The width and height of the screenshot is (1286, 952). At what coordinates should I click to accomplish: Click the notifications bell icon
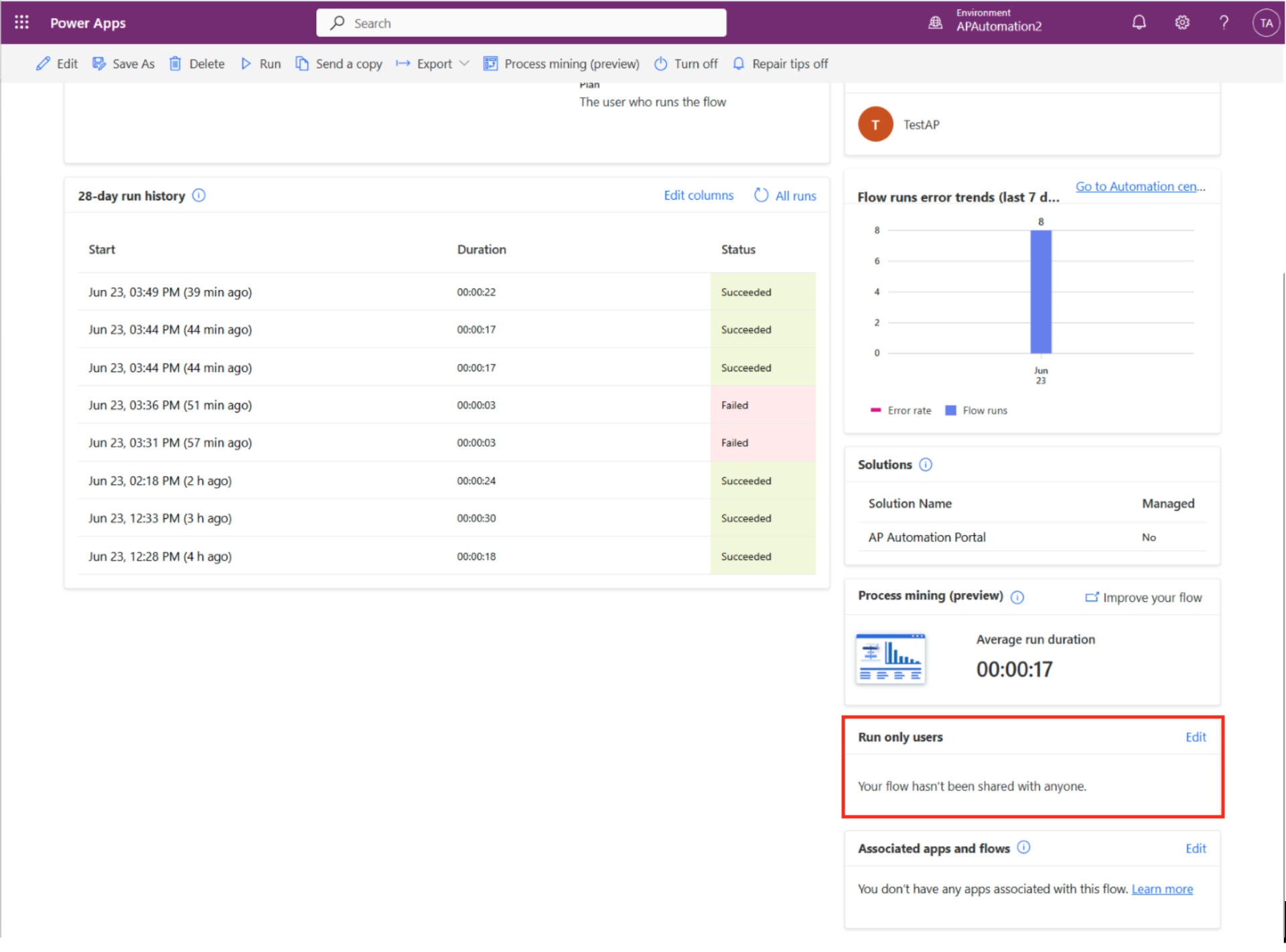click(x=1139, y=23)
